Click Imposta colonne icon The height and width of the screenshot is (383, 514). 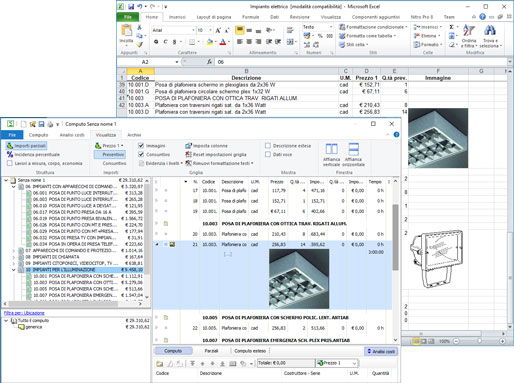point(188,146)
